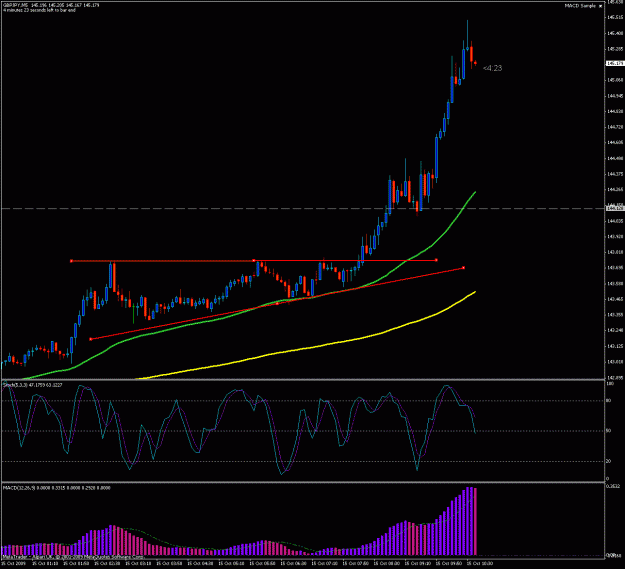The width and height of the screenshot is (625, 569).
Task: Click the tallest MACD histogram bar
Action: (470, 521)
